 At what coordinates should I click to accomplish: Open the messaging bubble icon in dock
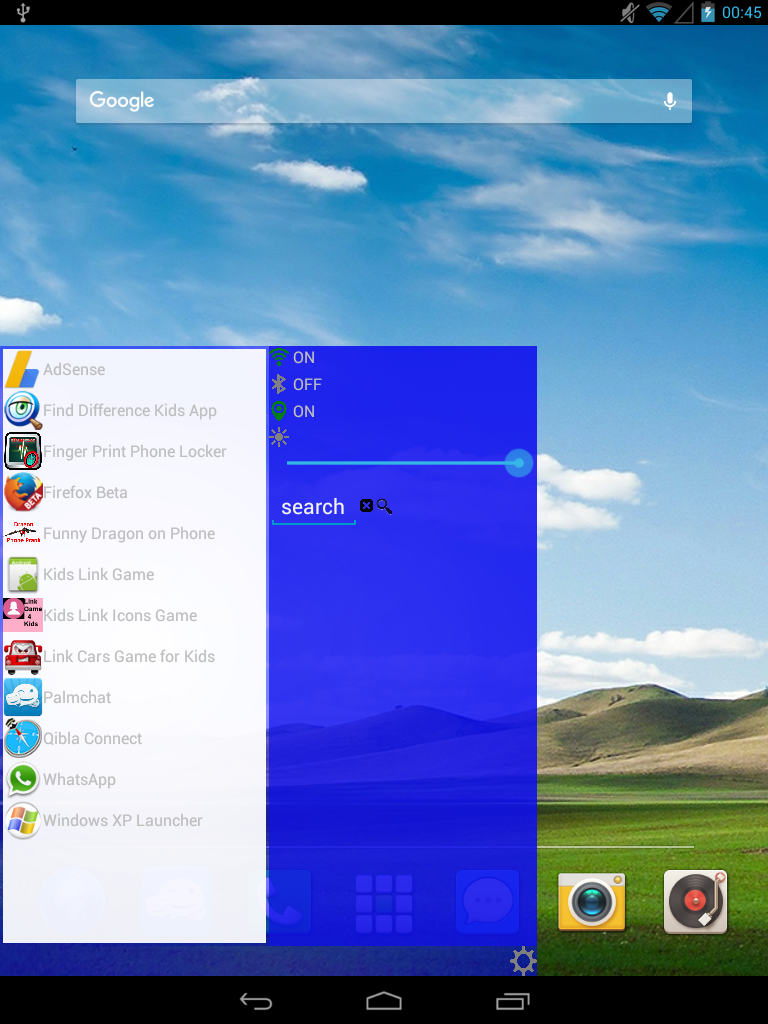point(487,902)
